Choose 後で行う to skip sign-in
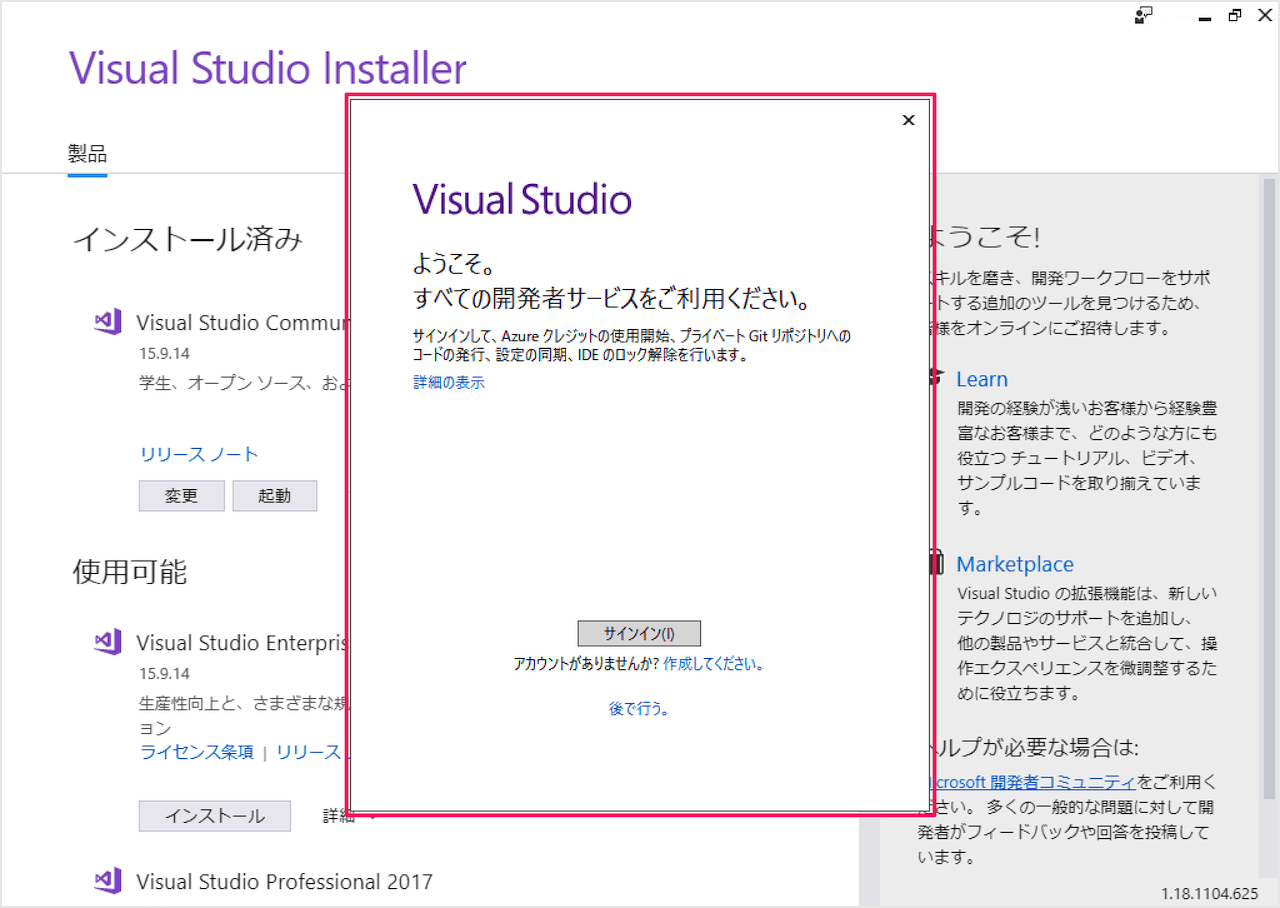 639,709
